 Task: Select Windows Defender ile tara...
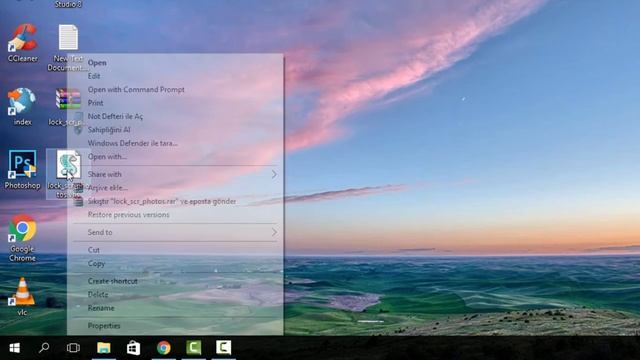pos(133,143)
